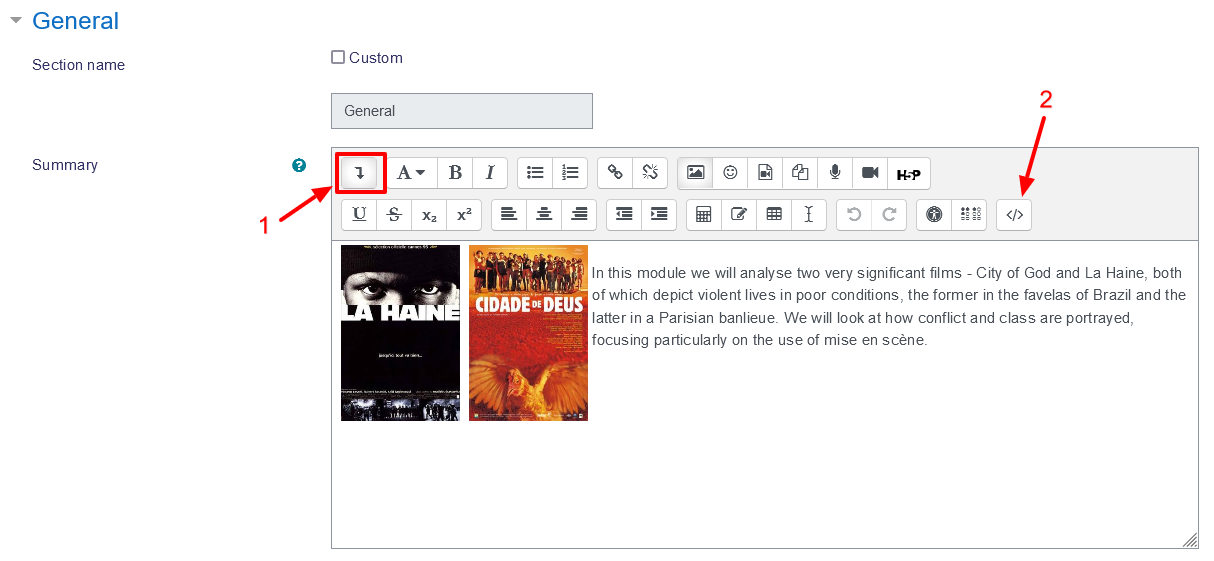Viewport: 1214px width, 561px height.
Task: Open the equation editor
Action: [704, 215]
